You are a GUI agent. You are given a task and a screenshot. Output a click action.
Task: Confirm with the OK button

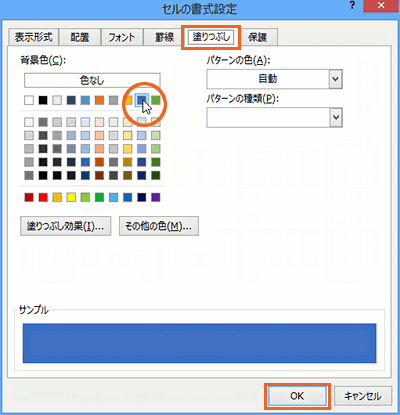pos(297,396)
